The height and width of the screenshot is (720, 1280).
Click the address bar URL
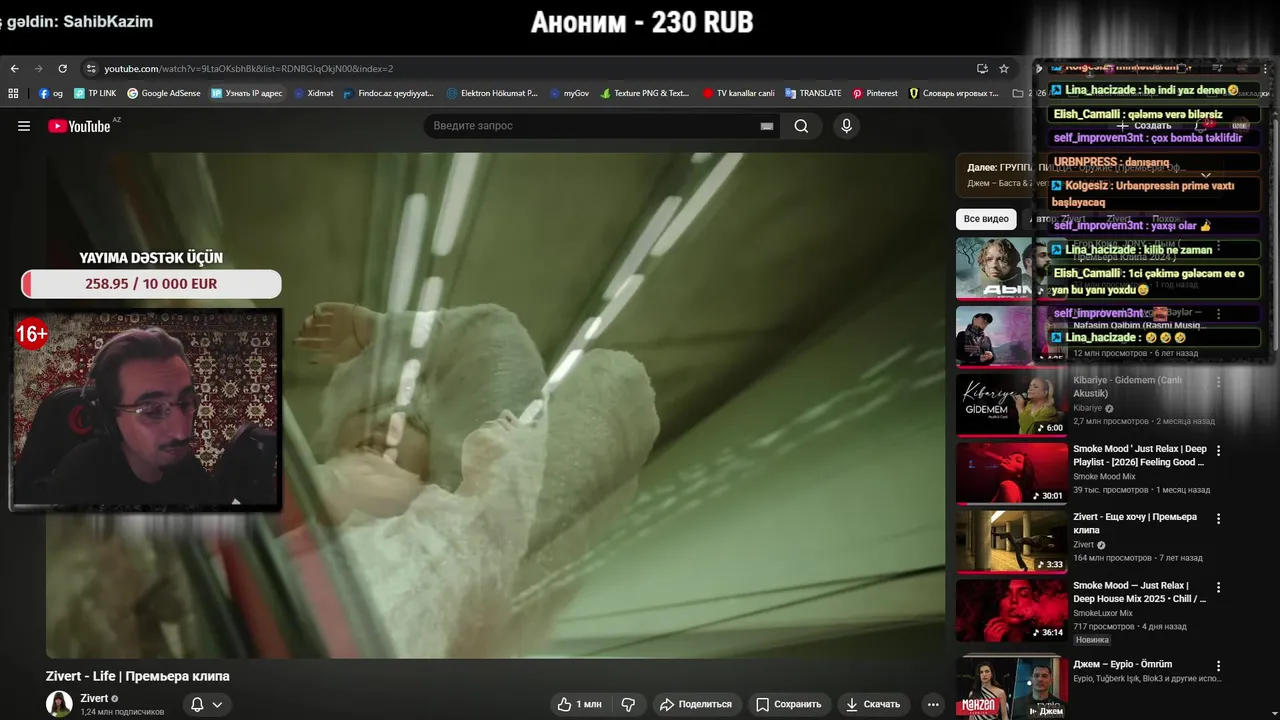point(248,69)
